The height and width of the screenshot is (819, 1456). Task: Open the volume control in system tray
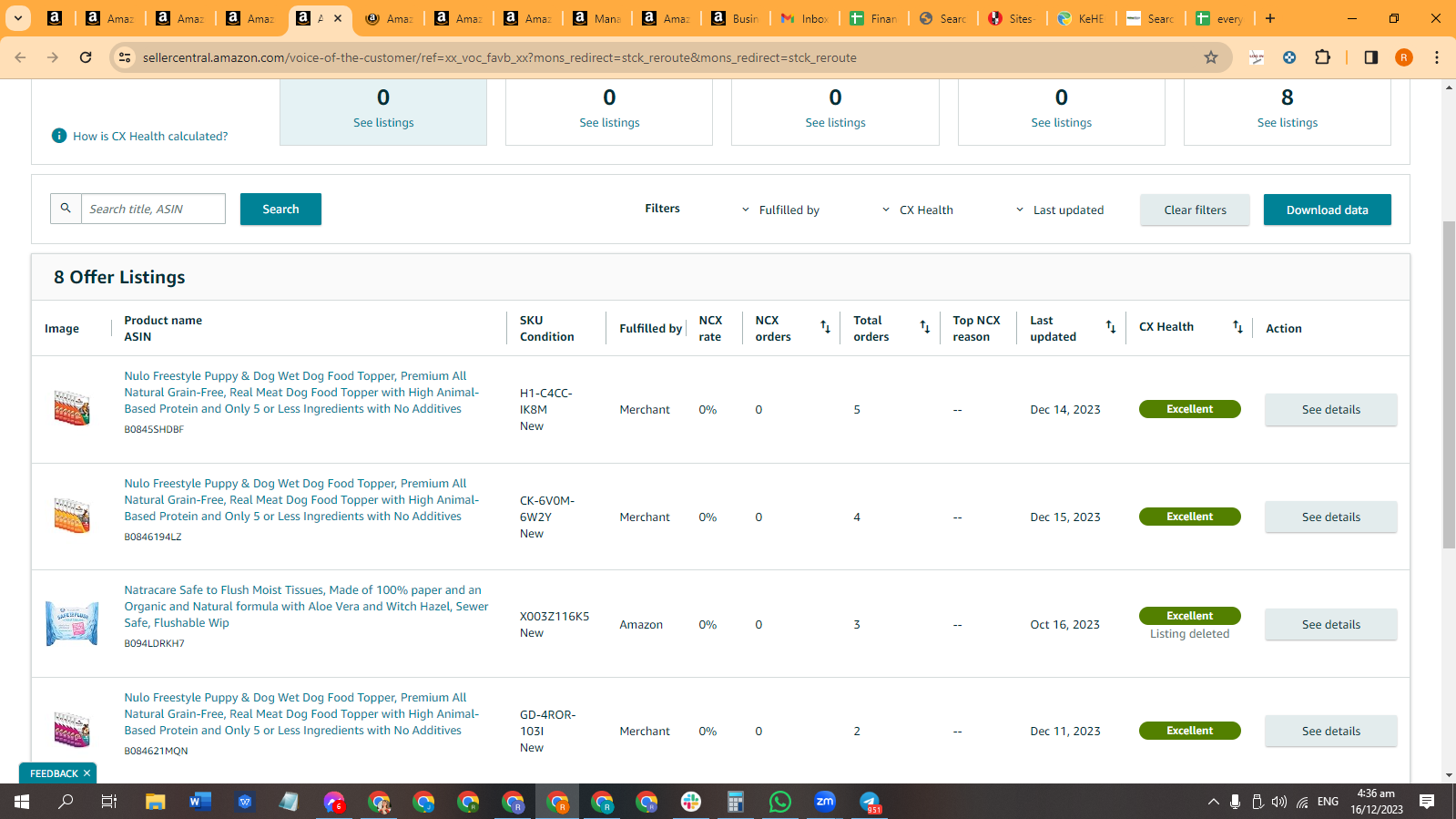(x=1279, y=802)
